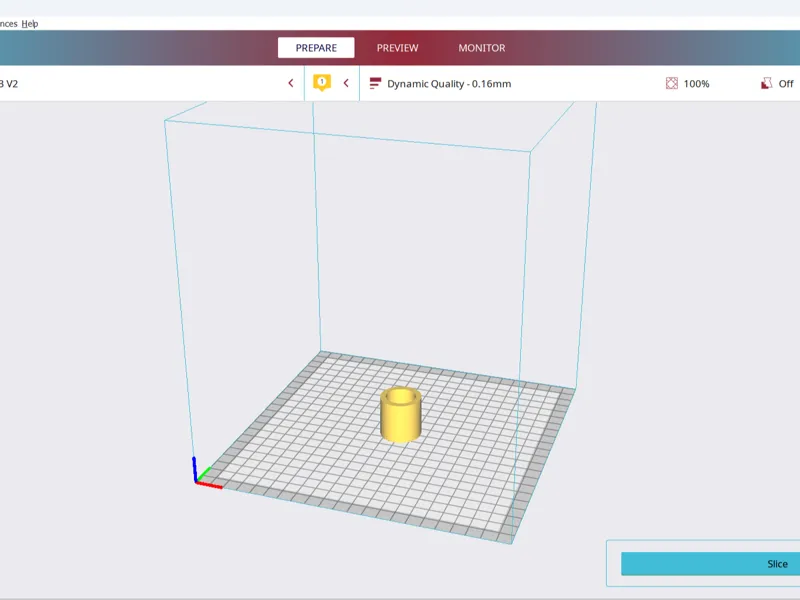Open the PREVIEW stage tab
The image size is (800, 600).
[x=397, y=47]
